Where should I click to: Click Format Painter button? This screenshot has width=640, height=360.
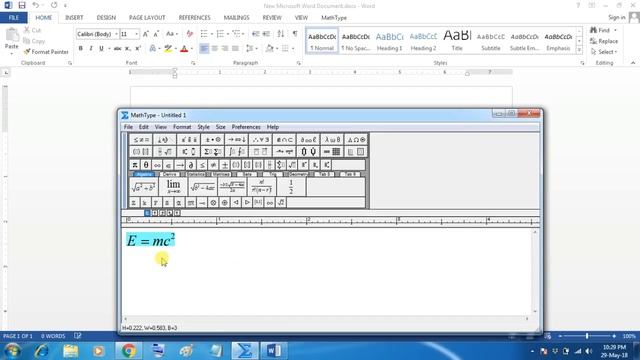coord(46,52)
